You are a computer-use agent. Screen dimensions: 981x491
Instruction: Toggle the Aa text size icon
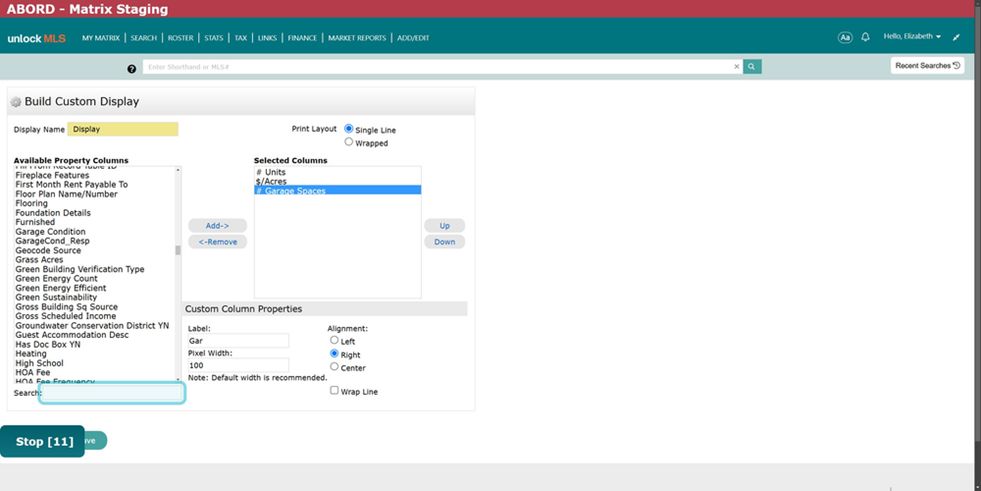(x=845, y=38)
